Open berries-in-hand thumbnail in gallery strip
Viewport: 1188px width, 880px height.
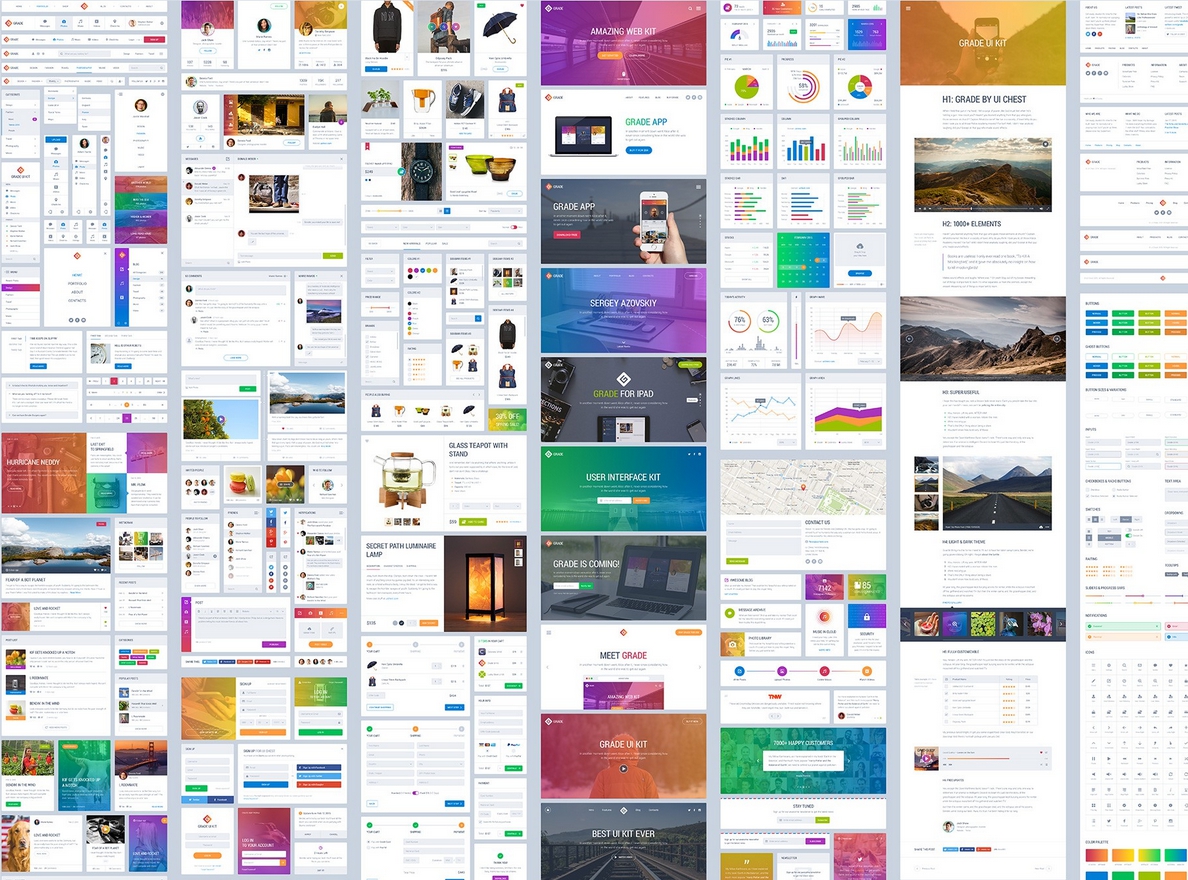tap(925, 625)
